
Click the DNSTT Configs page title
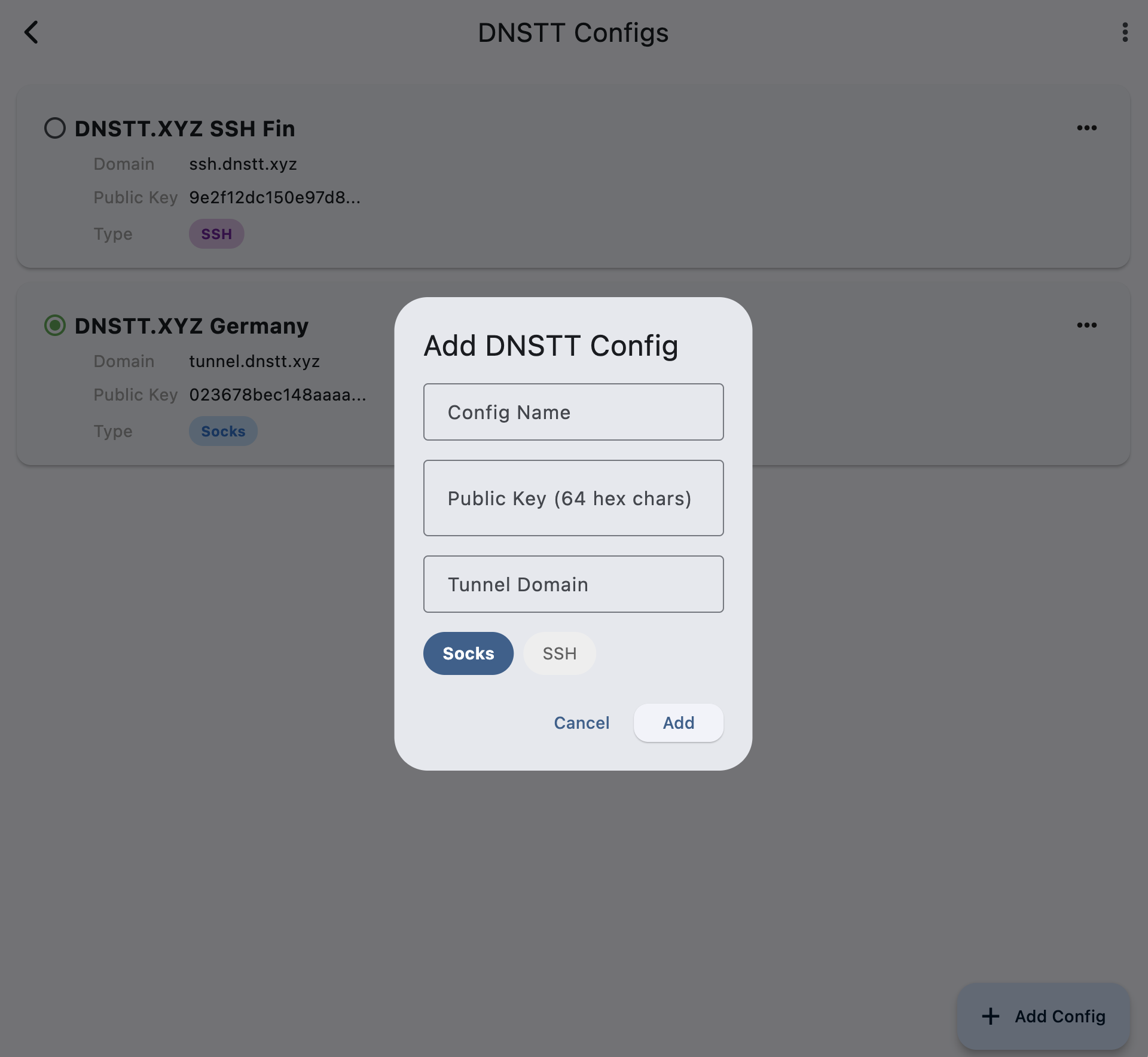[573, 33]
